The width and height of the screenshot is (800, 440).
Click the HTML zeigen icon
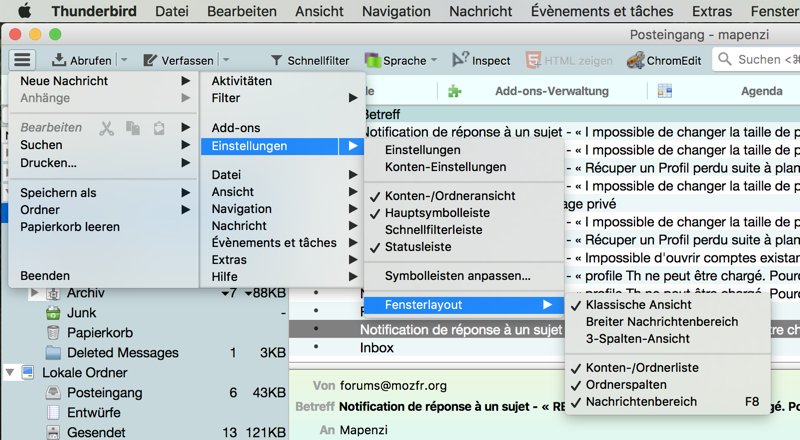(534, 60)
